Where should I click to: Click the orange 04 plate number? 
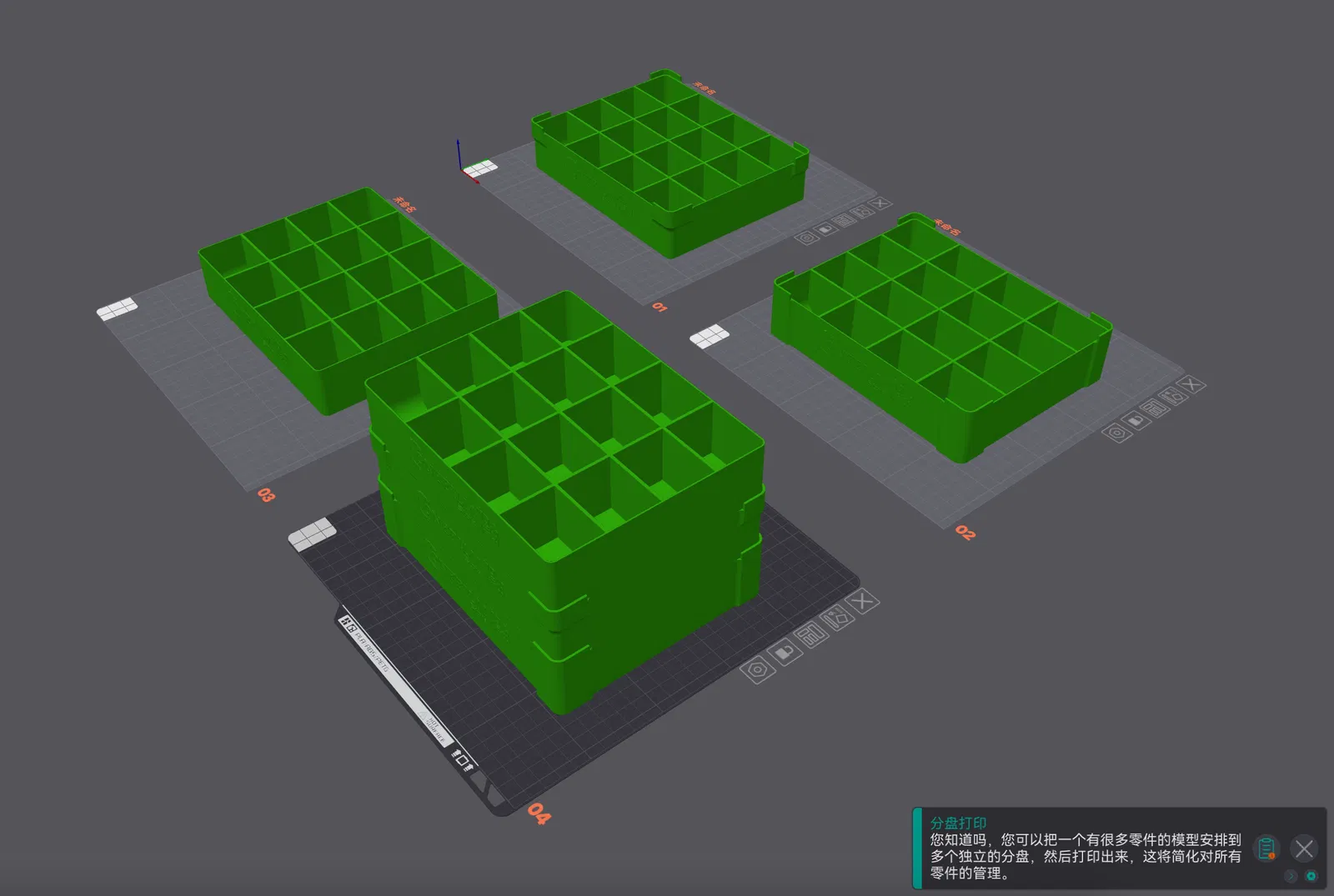(539, 813)
